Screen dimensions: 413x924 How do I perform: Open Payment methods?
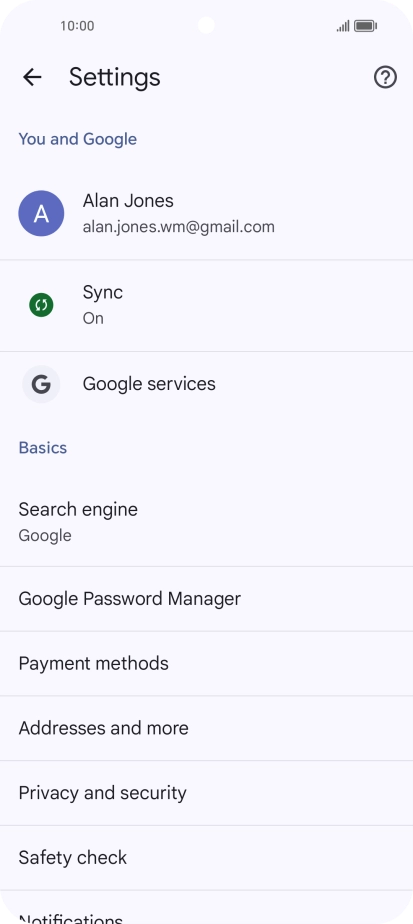(x=206, y=664)
